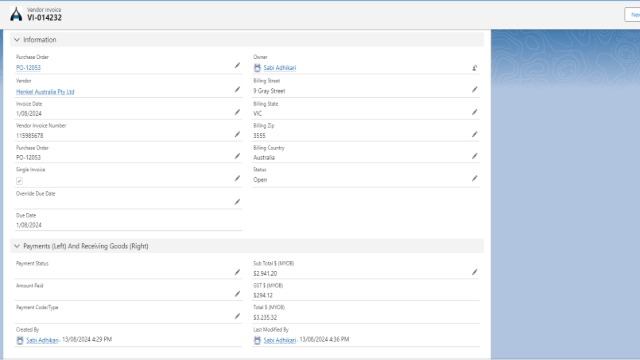Toggle the Single Invoice checkbox
This screenshot has height=360, width=640.
(x=19, y=181)
